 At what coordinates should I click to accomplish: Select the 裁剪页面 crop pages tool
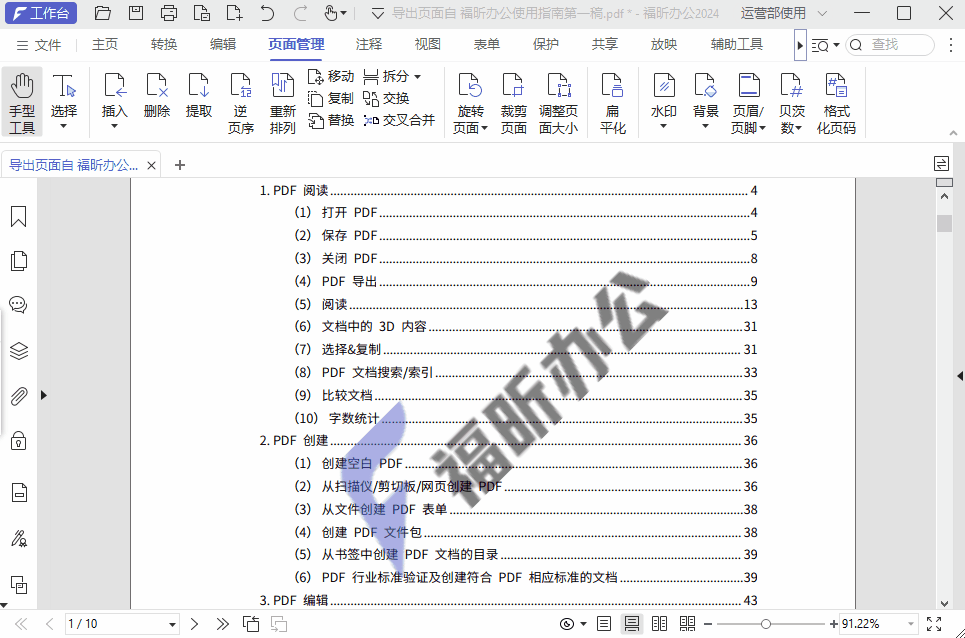(x=513, y=100)
